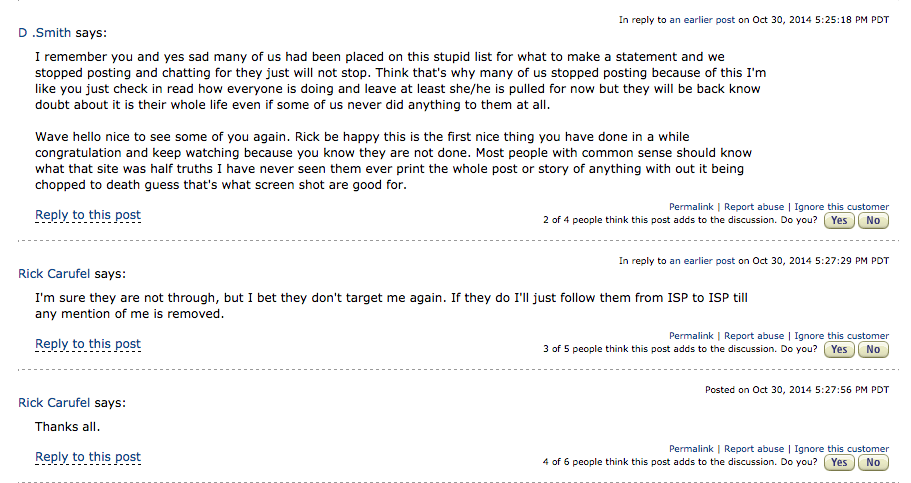Vote Yes on the ISP post
Image resolution: width=911 pixels, height=483 pixels.
point(838,349)
